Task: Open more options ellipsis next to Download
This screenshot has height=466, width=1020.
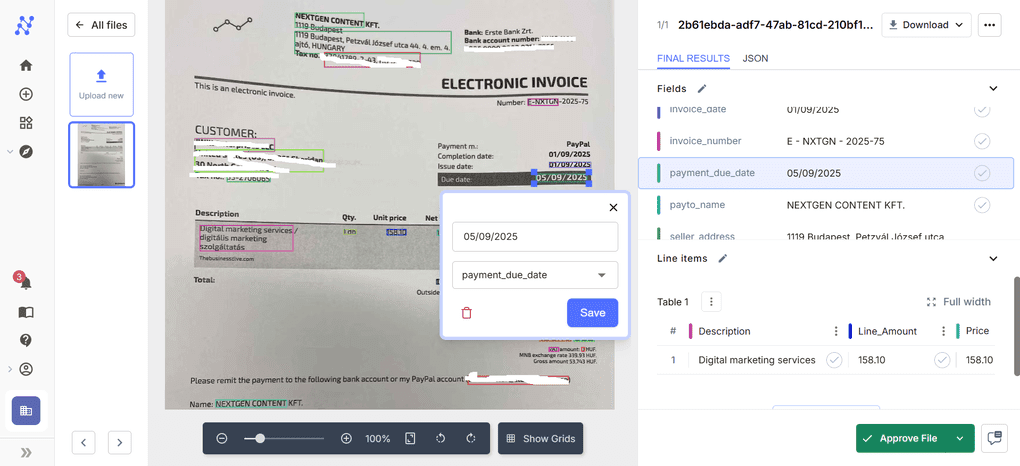Action: (x=990, y=25)
